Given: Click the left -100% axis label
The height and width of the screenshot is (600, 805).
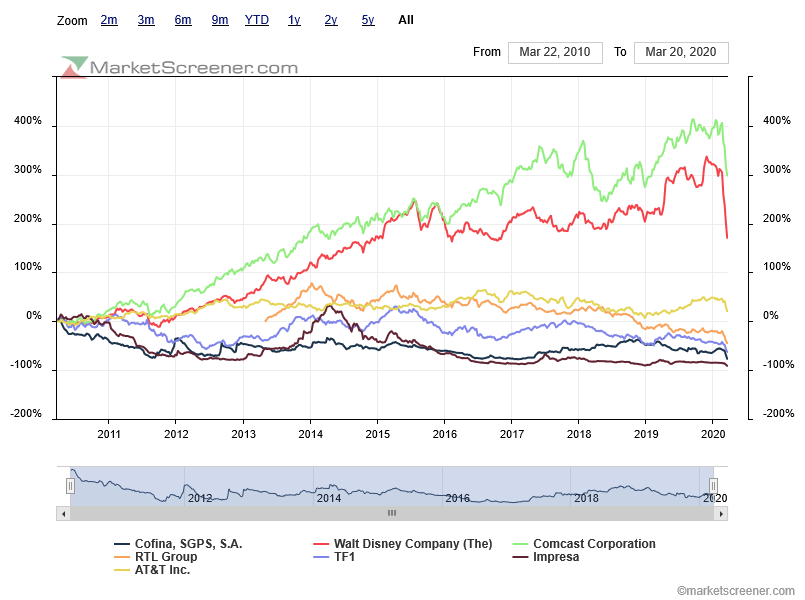Looking at the screenshot, I should [26, 365].
